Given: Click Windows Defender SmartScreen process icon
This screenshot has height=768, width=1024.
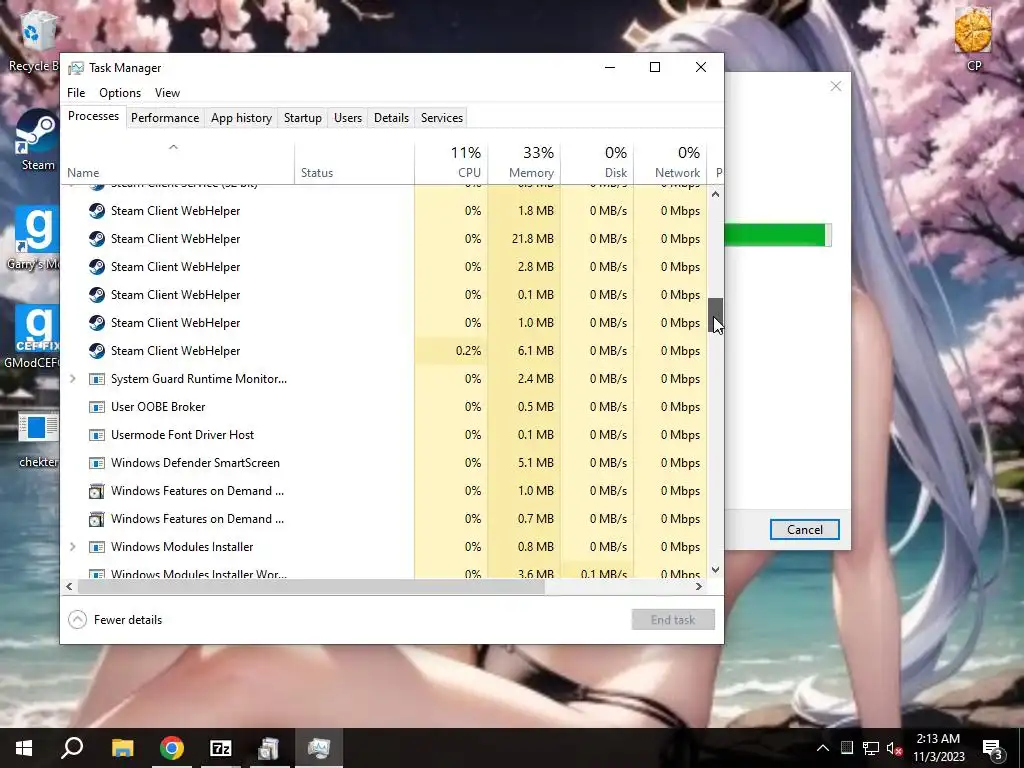Looking at the screenshot, I should [97, 463].
